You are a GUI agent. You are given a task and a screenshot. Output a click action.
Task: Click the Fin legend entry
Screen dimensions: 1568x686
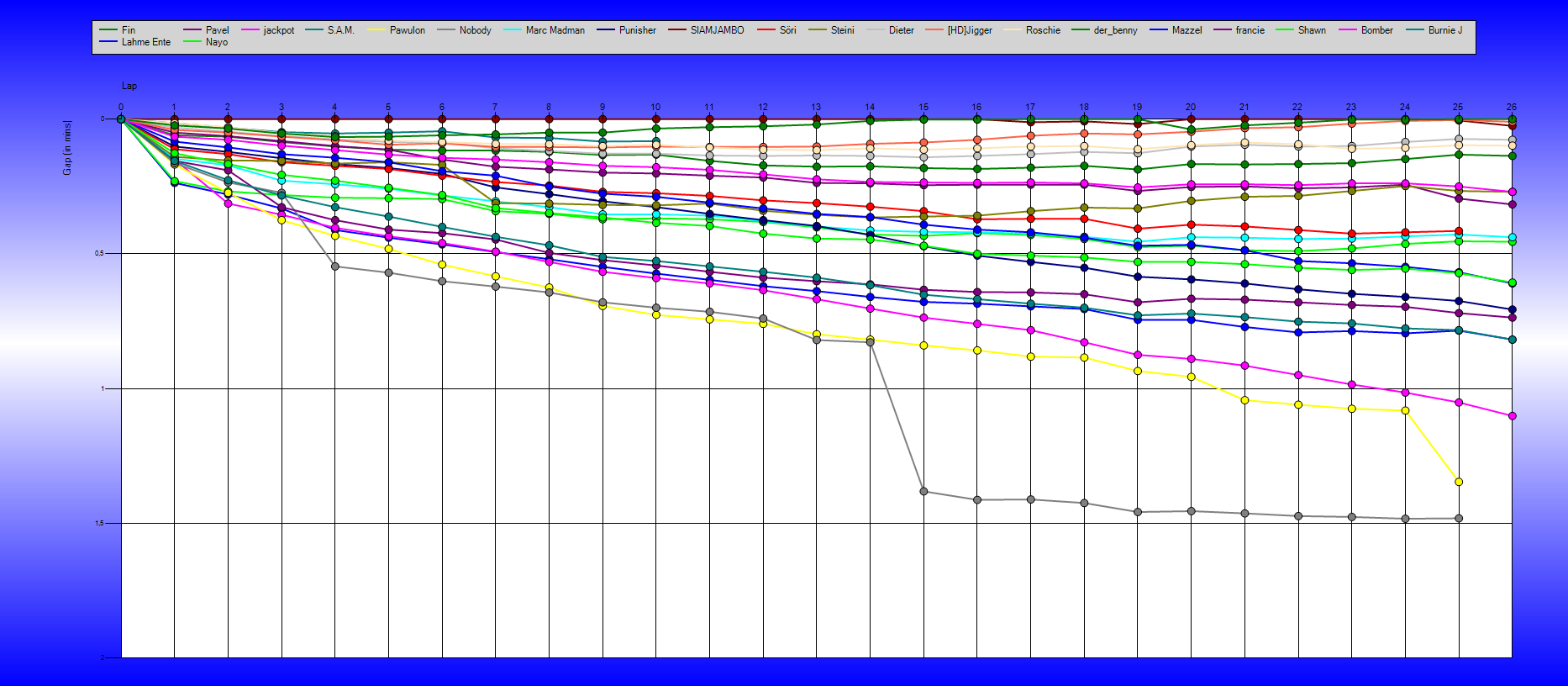tap(117, 30)
